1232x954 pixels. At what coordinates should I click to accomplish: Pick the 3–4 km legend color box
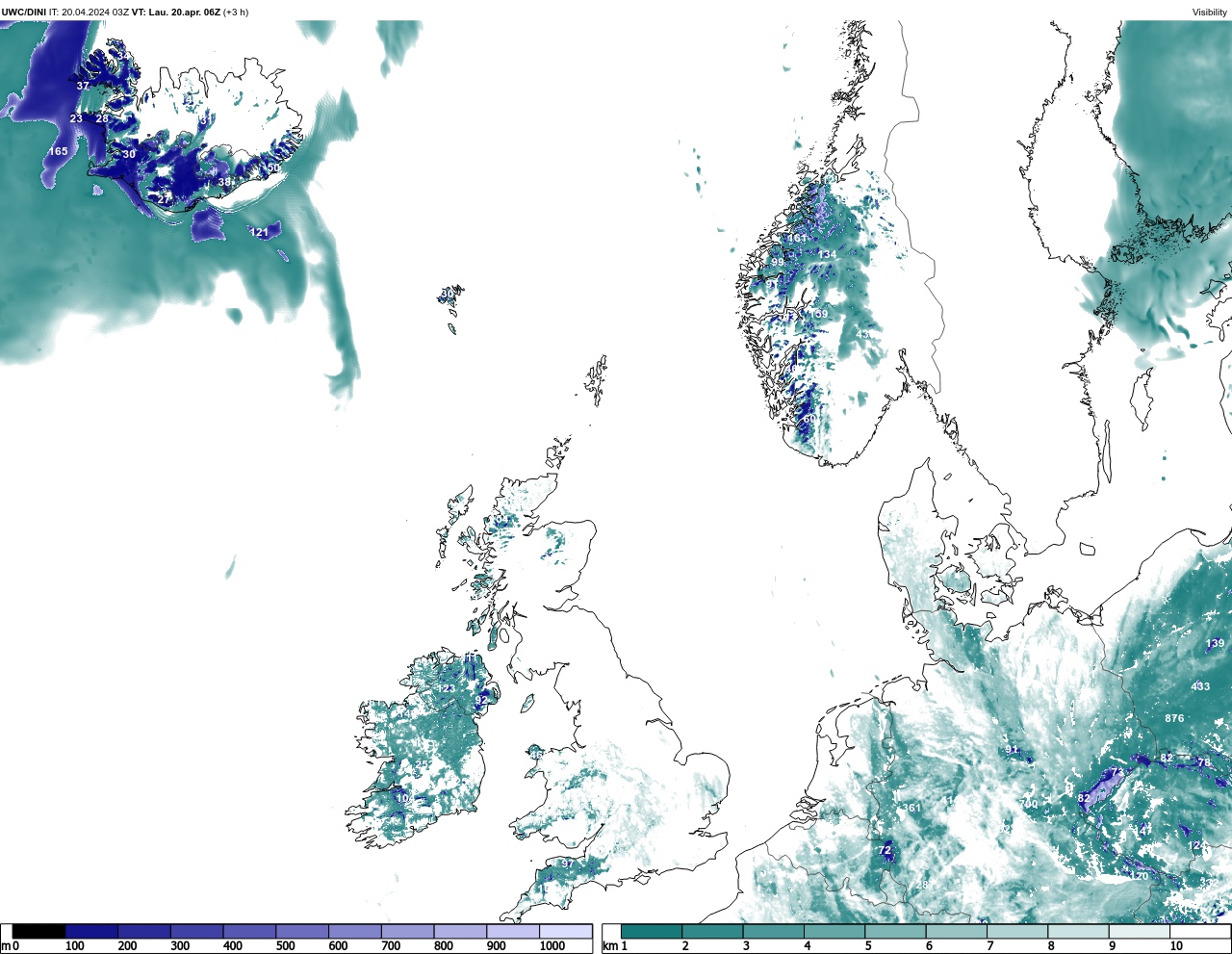click(774, 931)
